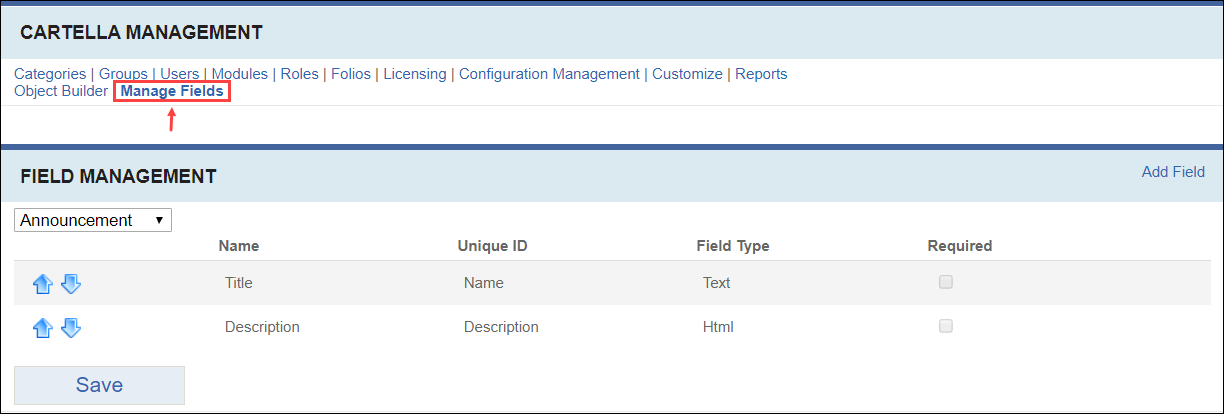Select the Modules link

[x=240, y=74]
